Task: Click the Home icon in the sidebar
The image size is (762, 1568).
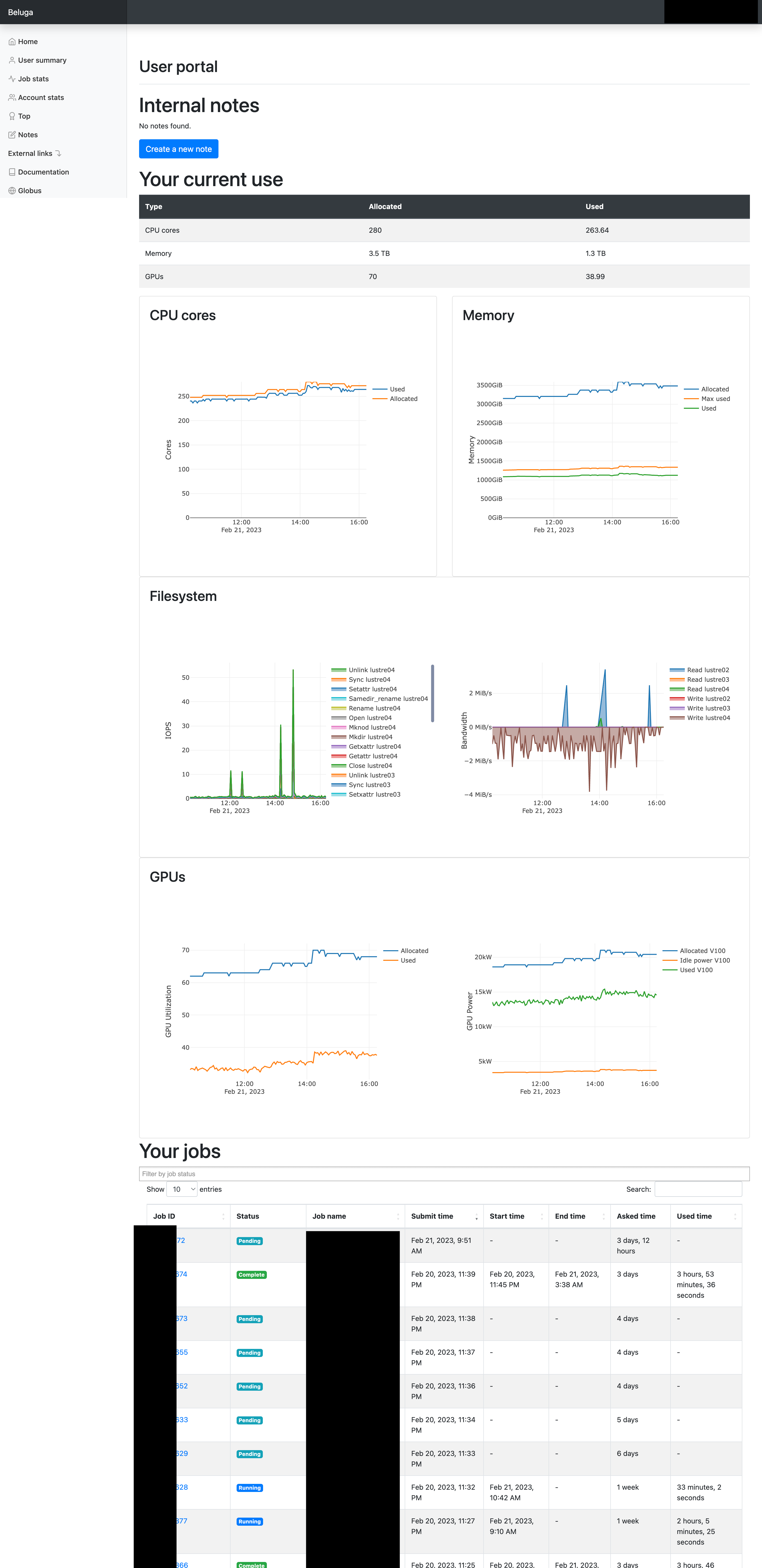Action: coord(12,42)
